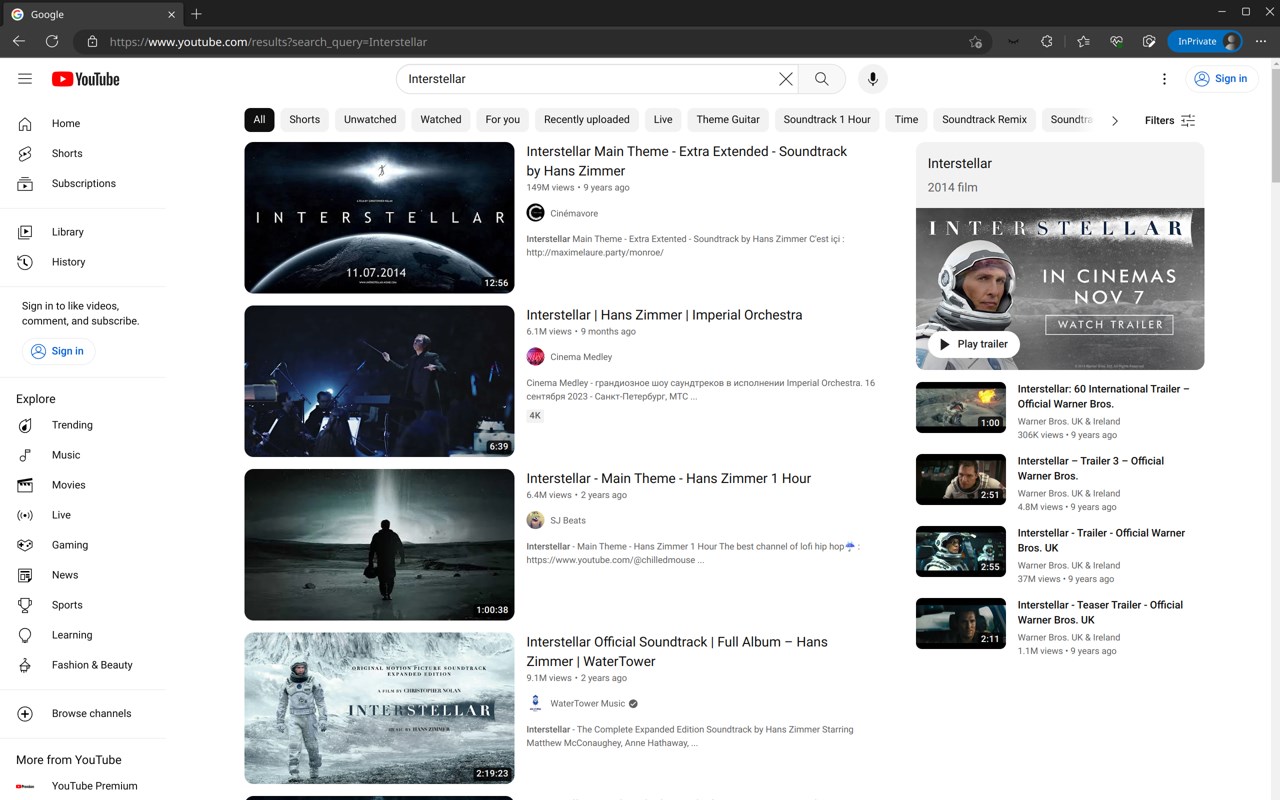Image resolution: width=1280 pixels, height=800 pixels.
Task: Click the 6:39 Imperial Orchestra thumbnail
Action: (x=379, y=381)
